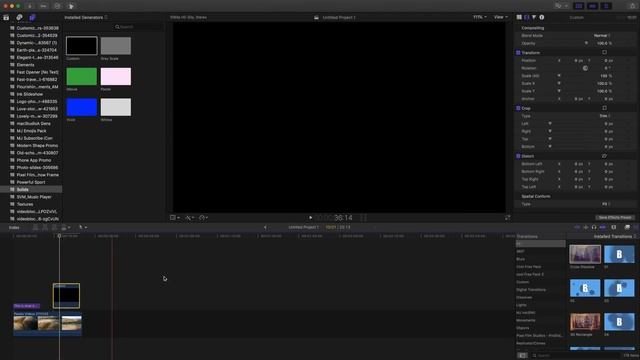Click the connect clip to storyline icon

[x=36, y=227]
